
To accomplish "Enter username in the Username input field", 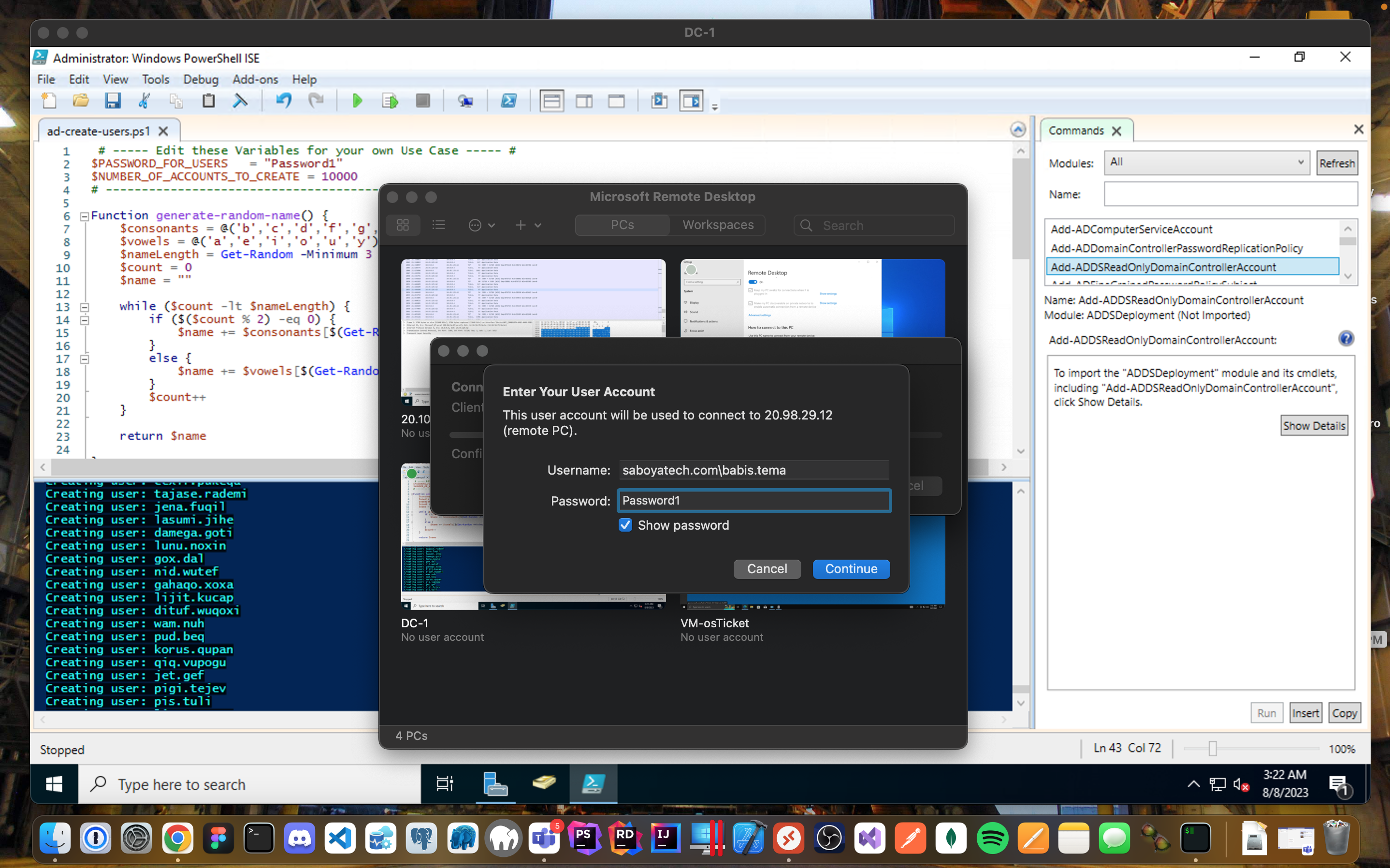I will pos(753,470).
